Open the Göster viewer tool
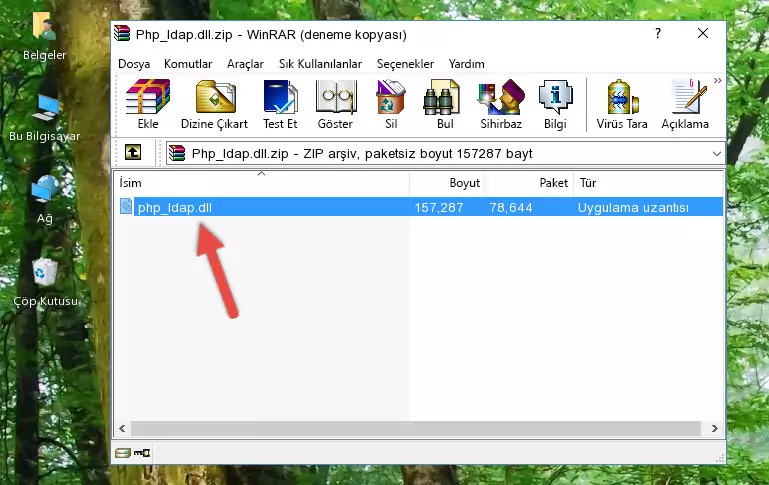This screenshot has height=485, width=769. (x=335, y=104)
